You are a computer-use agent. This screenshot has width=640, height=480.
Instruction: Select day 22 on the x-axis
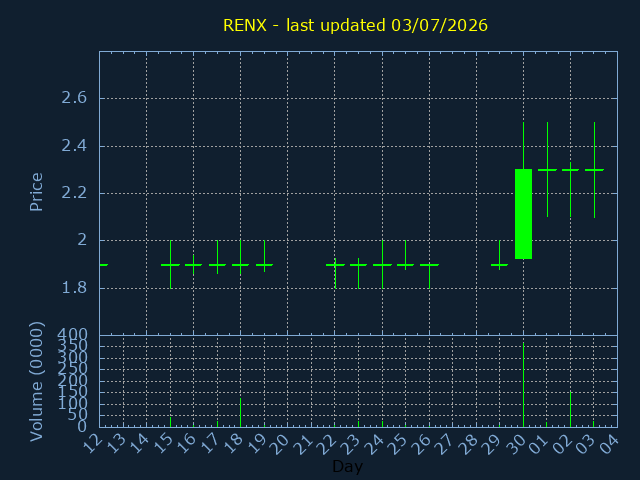(330, 444)
